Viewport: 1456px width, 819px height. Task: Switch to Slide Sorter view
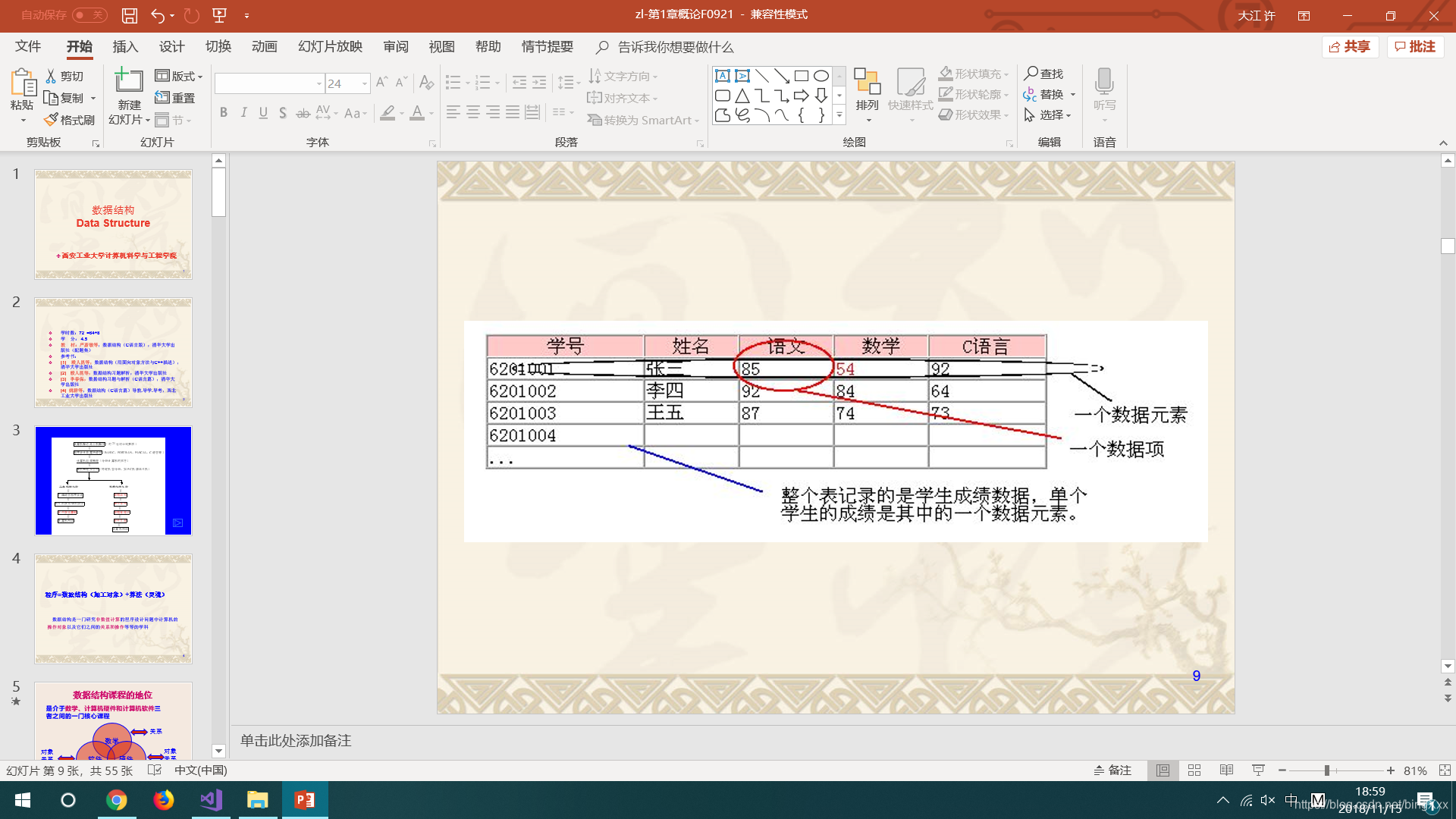1194,770
